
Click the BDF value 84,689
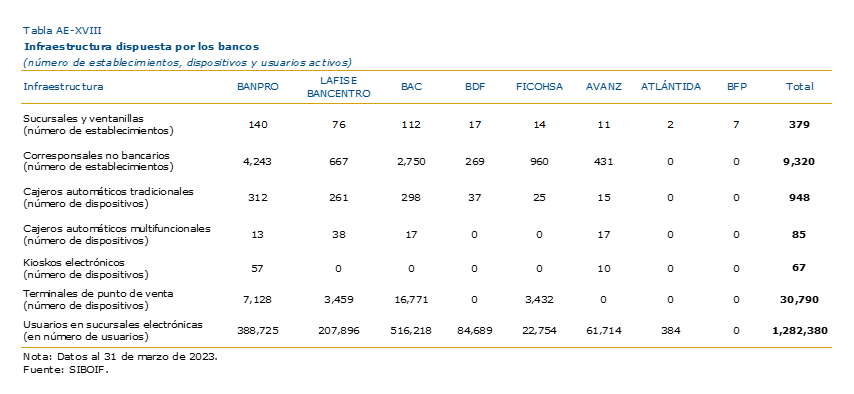pos(474,330)
